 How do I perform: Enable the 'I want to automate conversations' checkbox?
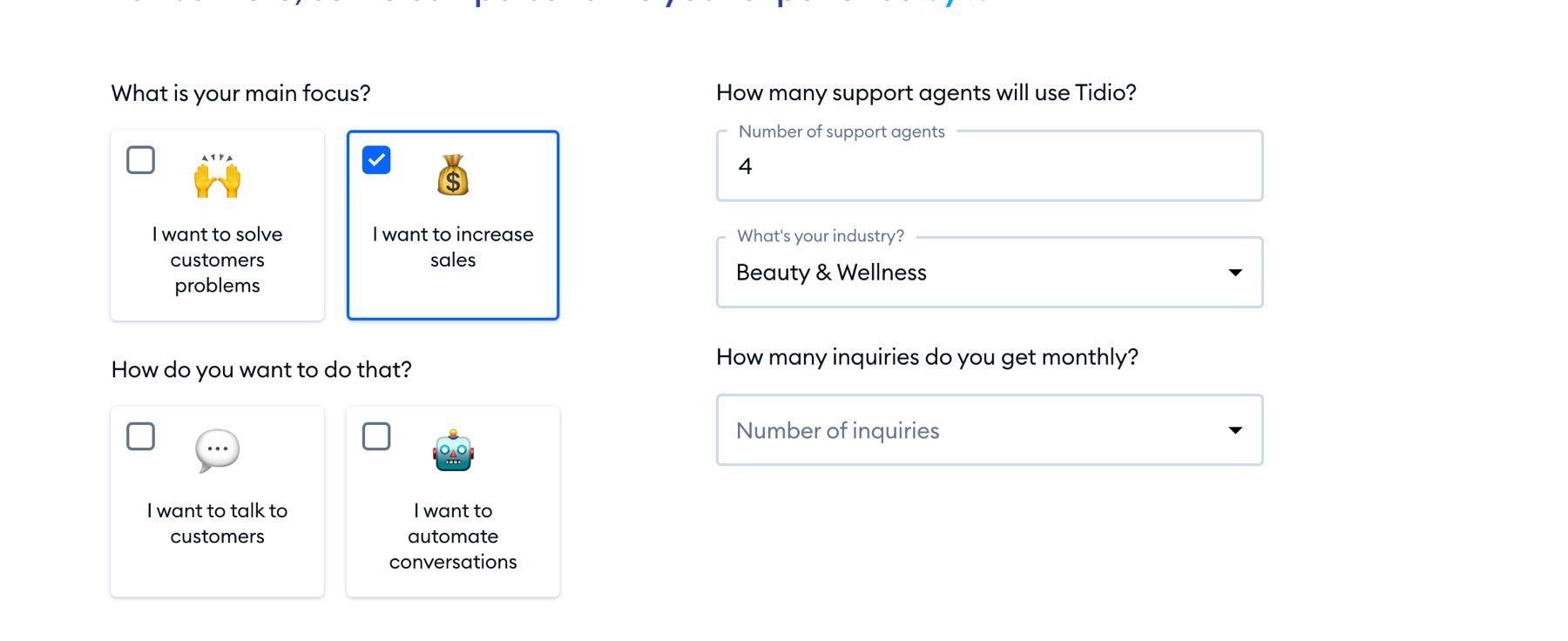click(x=375, y=436)
